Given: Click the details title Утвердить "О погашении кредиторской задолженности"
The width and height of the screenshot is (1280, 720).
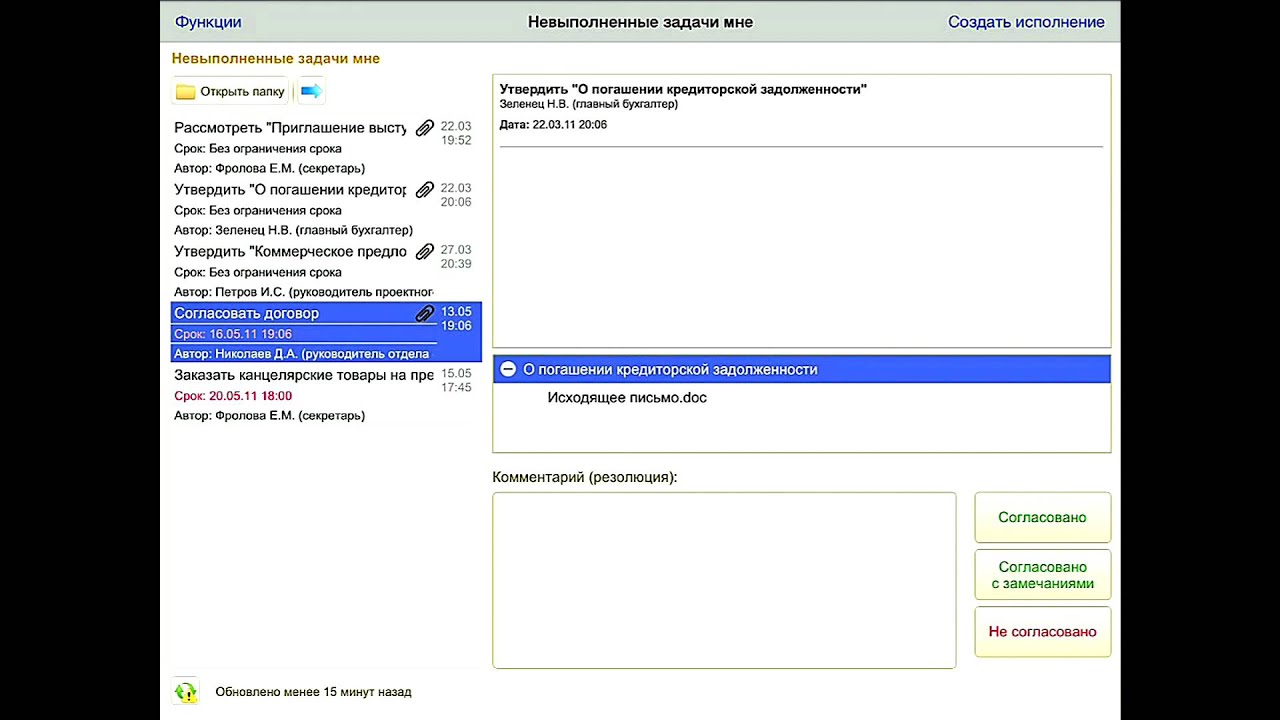Looking at the screenshot, I should pos(683,89).
